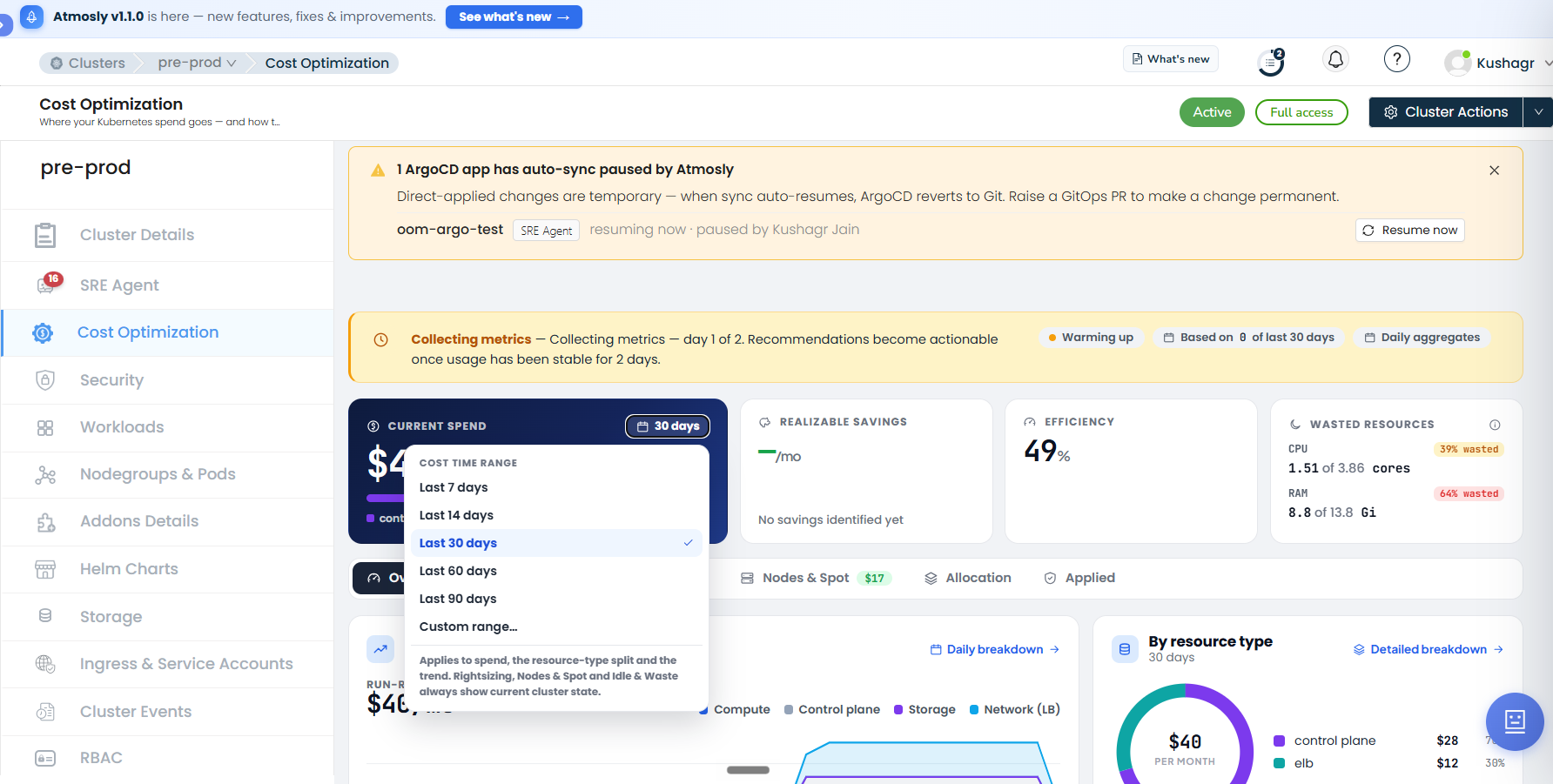Click the Kushagr user avatar
This screenshot has width=1553, height=784.
click(x=1458, y=63)
